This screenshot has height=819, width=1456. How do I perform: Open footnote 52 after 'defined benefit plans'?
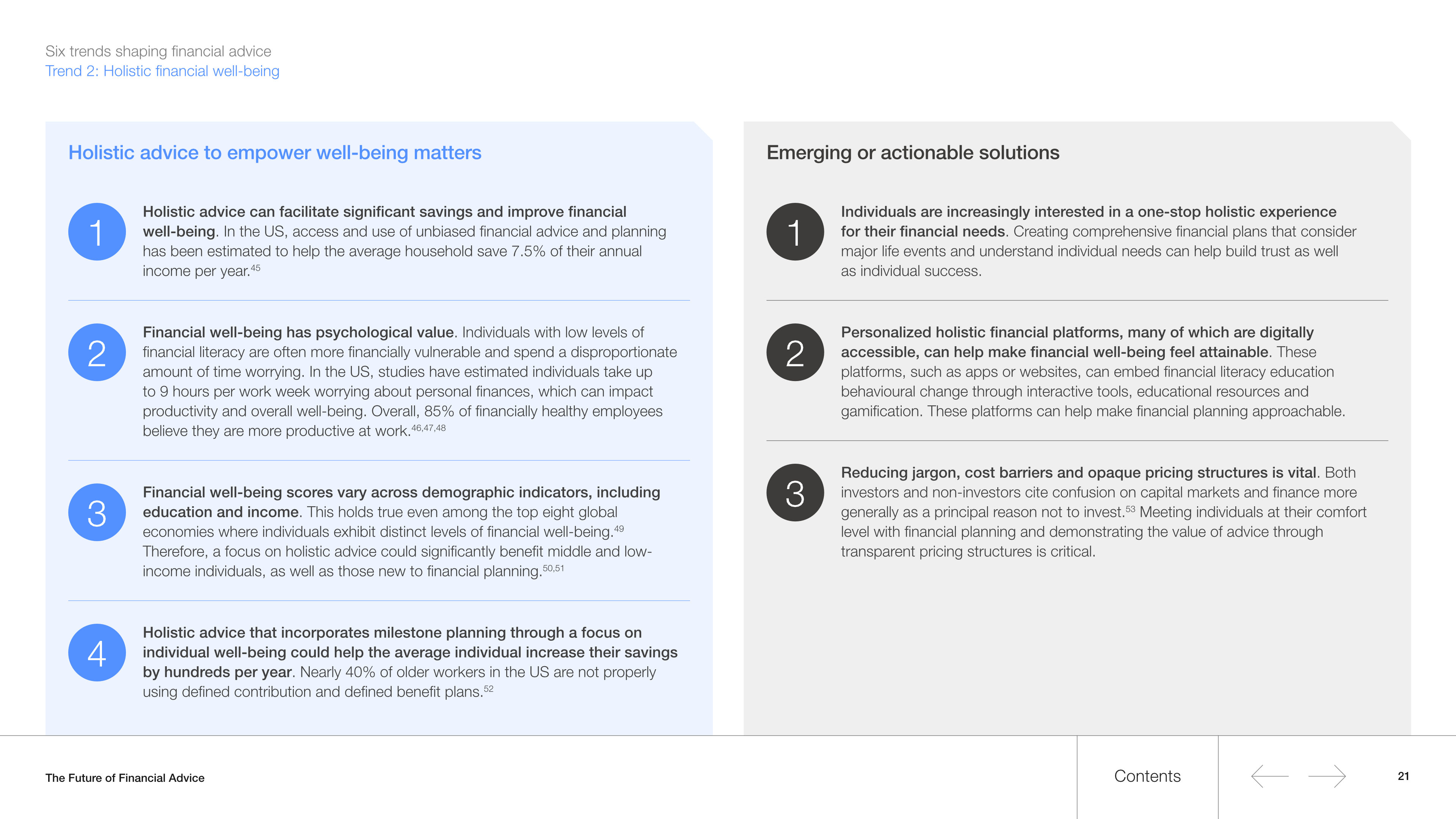488,689
